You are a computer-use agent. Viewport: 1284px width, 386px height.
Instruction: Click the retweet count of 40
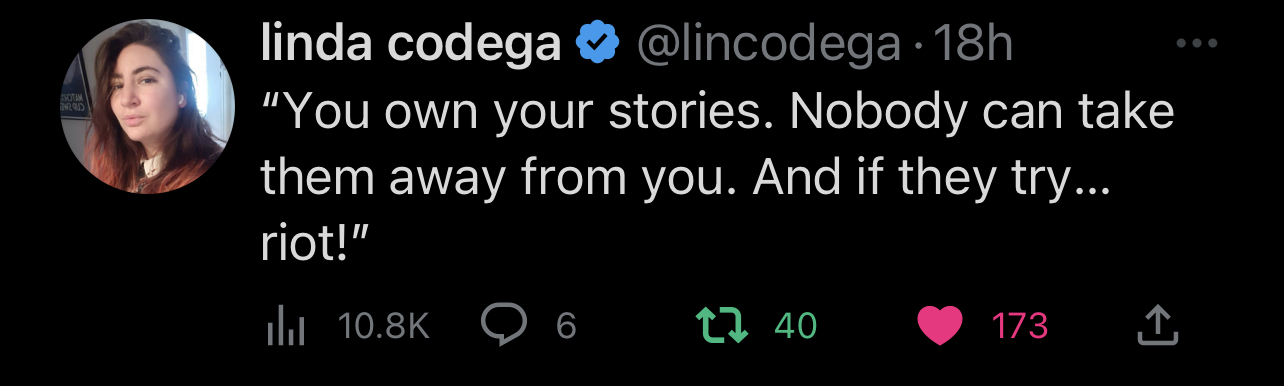(796, 326)
